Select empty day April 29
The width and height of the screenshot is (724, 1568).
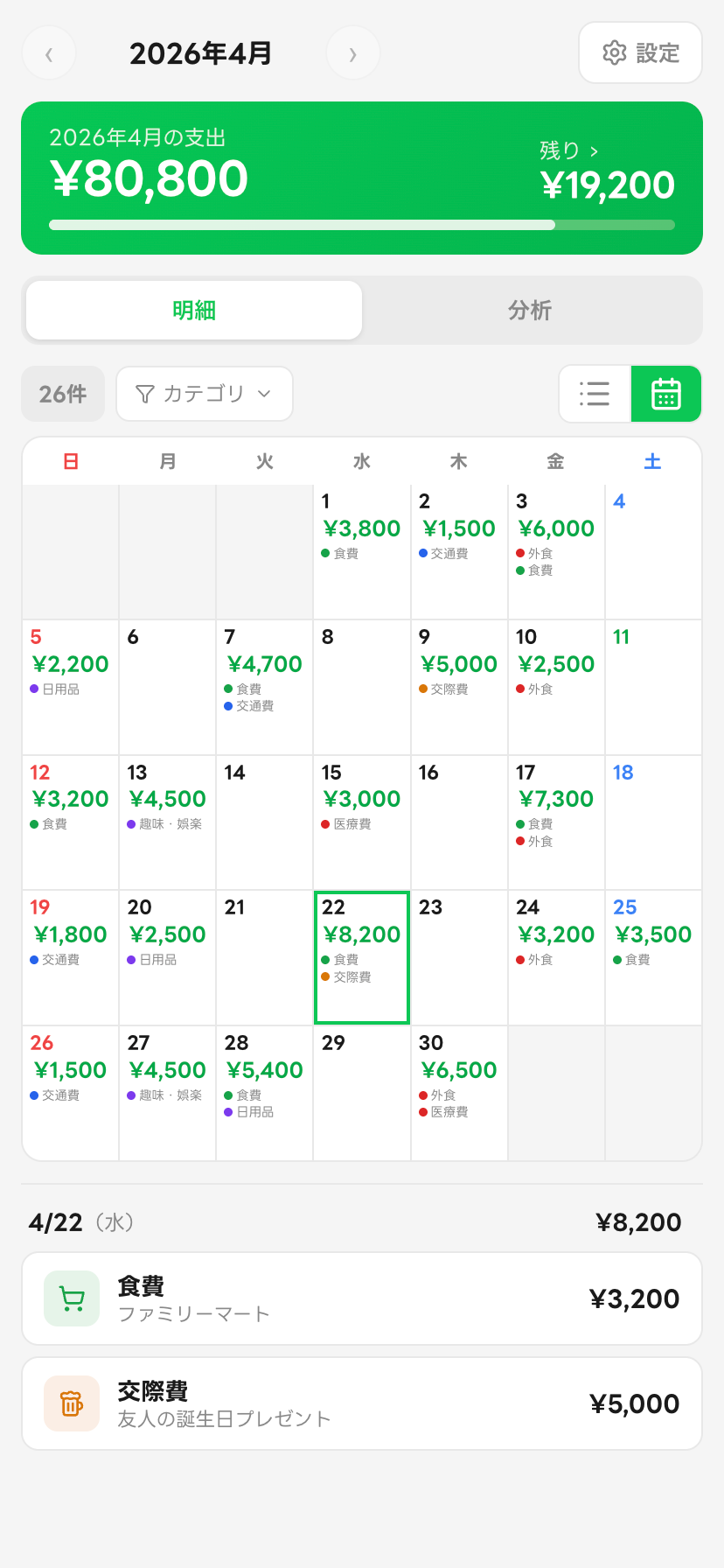(x=362, y=1094)
